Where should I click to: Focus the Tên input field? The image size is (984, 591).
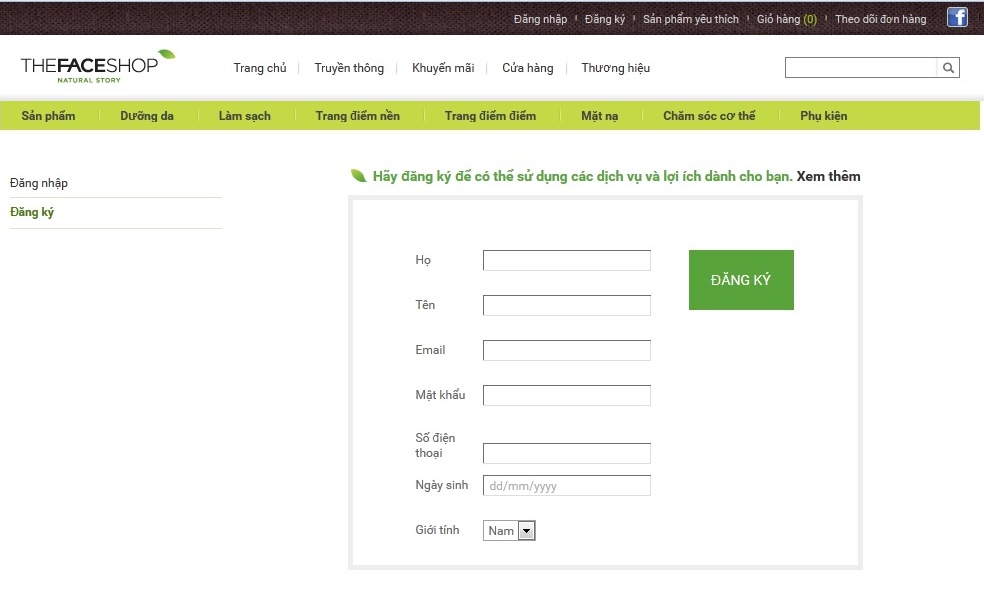pyautogui.click(x=567, y=306)
